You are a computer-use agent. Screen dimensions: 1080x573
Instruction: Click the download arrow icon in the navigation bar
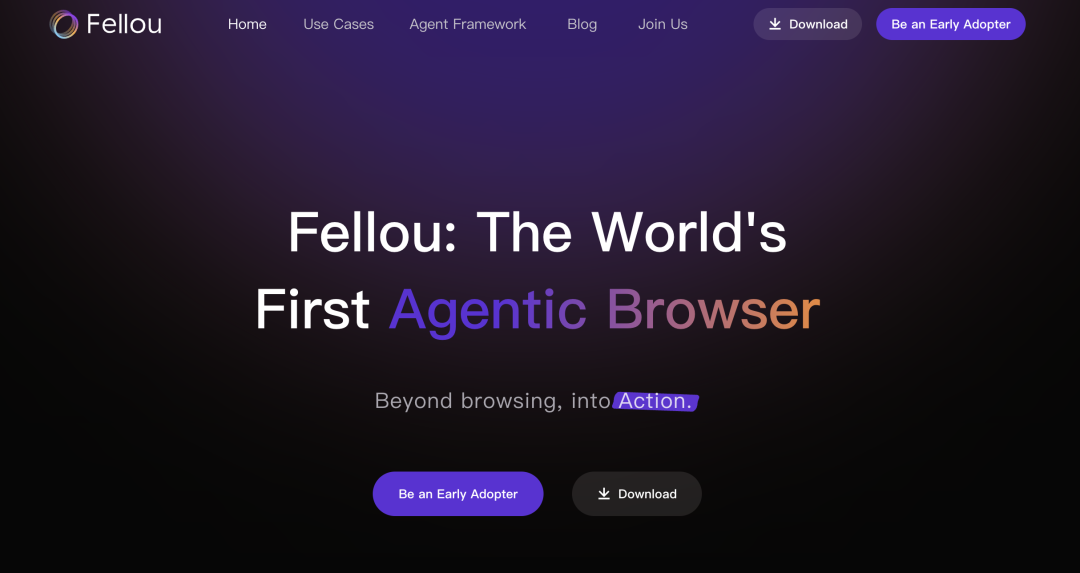coord(775,24)
